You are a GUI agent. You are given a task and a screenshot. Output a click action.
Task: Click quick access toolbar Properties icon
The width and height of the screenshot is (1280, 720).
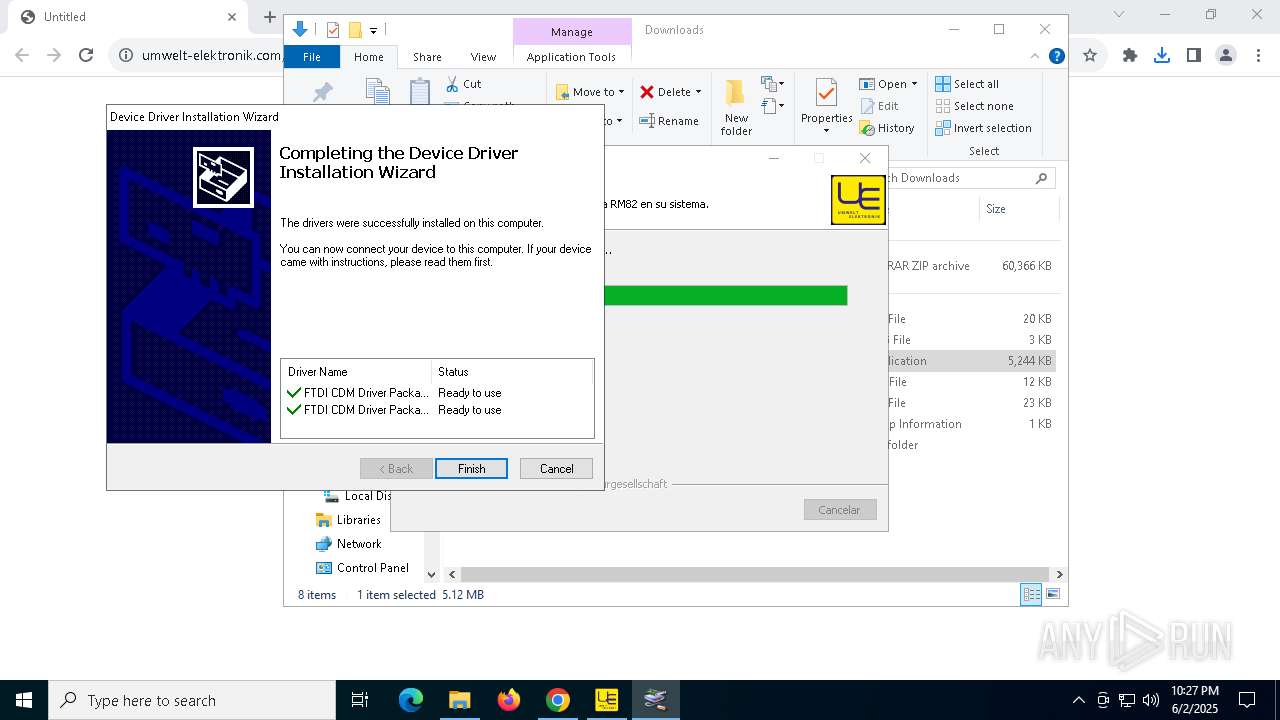click(333, 30)
